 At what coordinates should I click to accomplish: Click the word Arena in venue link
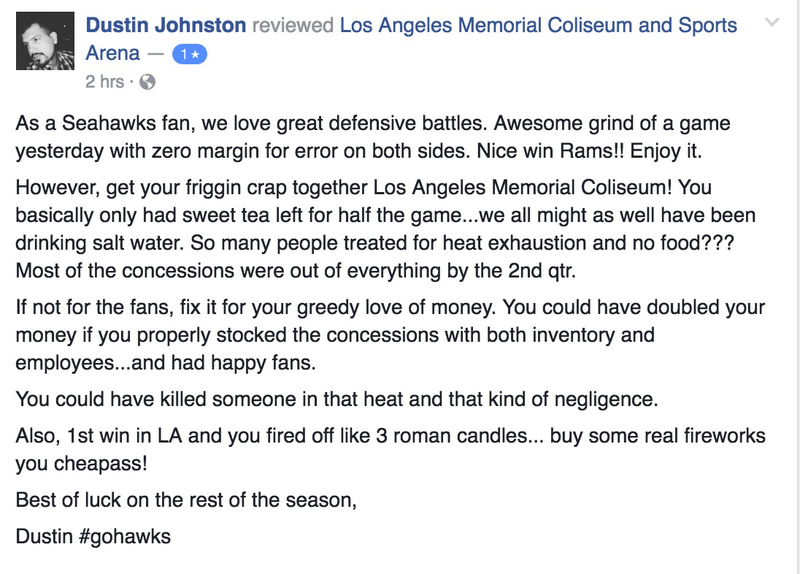[113, 53]
